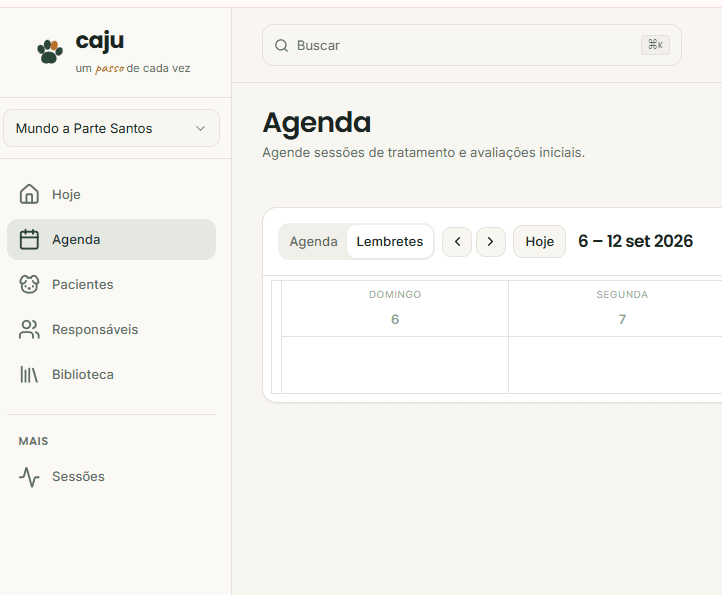Screen dimensions: 722x595
Task: Click the Biblioteca books icon
Action: [x=29, y=374]
